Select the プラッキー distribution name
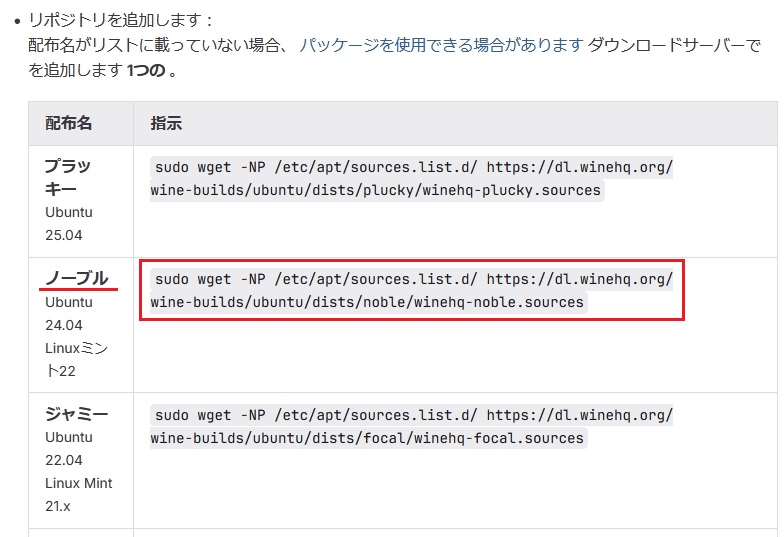 (x=69, y=177)
